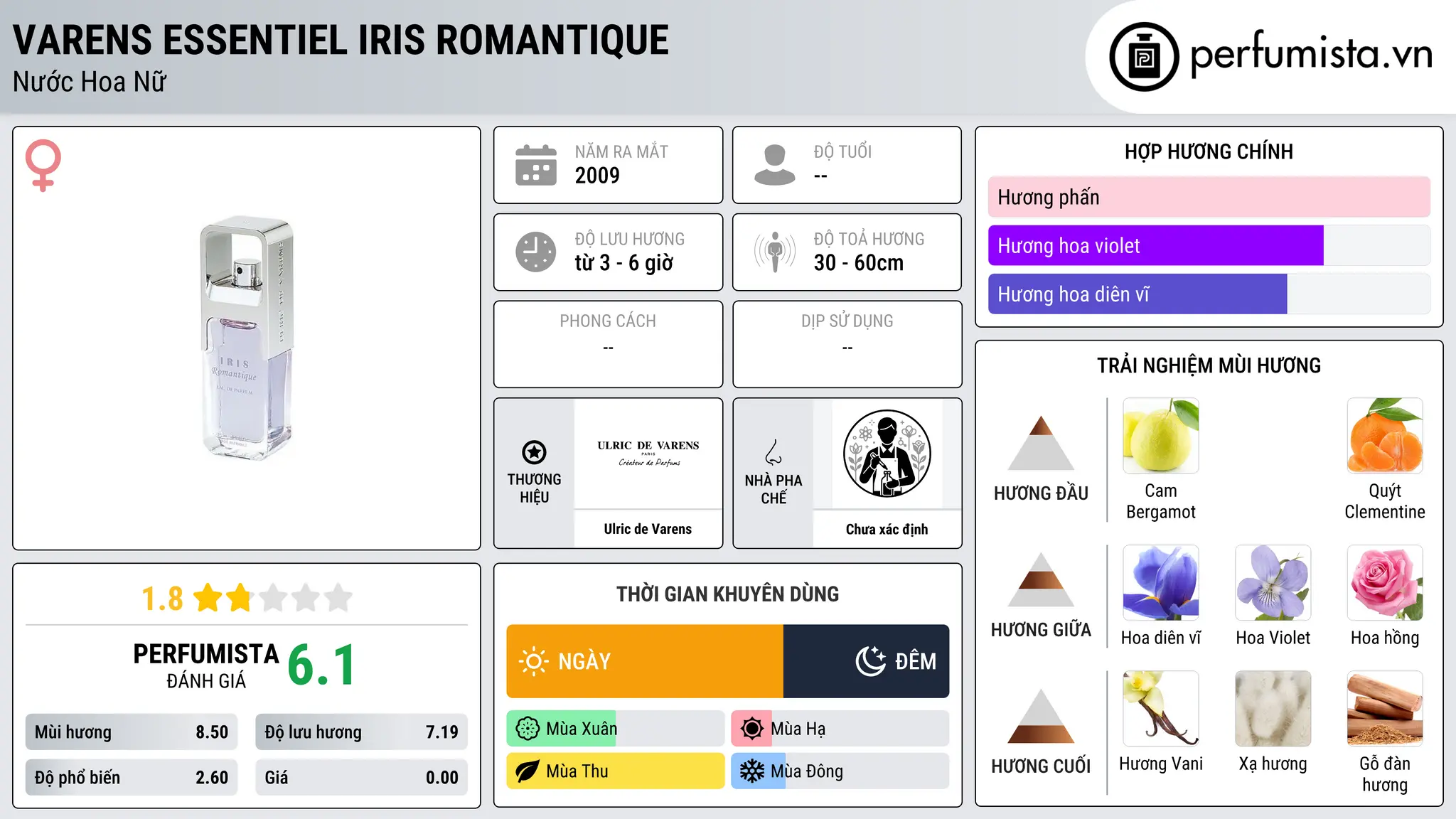Viewport: 1456px width, 819px height.
Task: Click the Mùi hương 8.50 score row
Action: click(132, 732)
